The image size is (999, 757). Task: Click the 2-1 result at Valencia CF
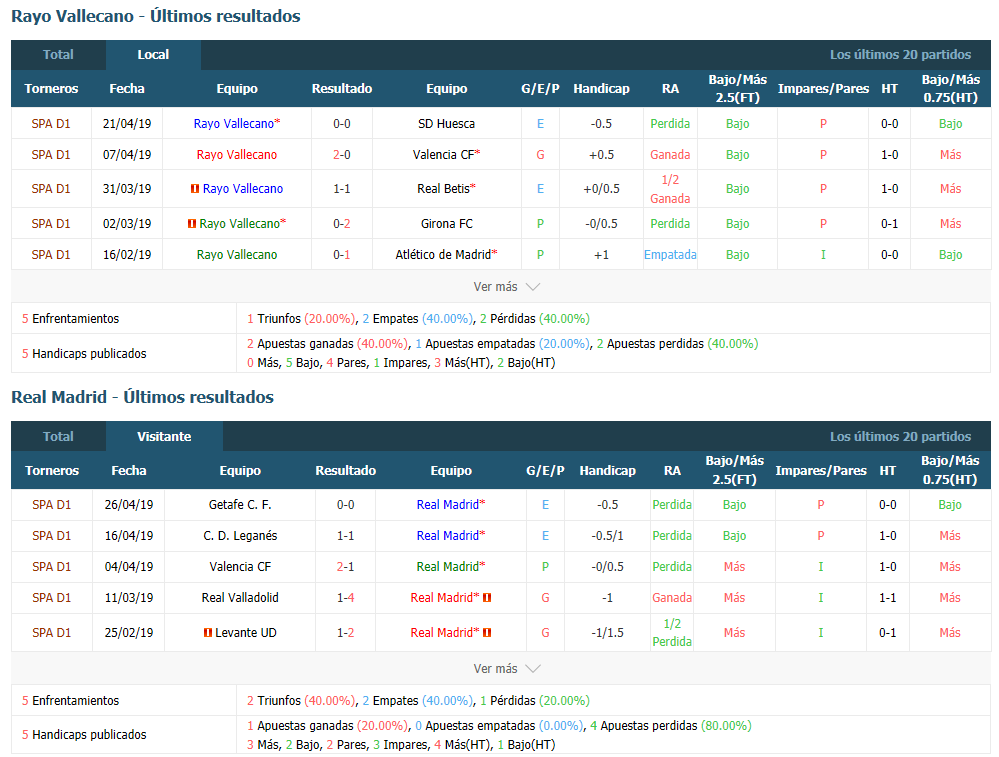tap(346, 566)
